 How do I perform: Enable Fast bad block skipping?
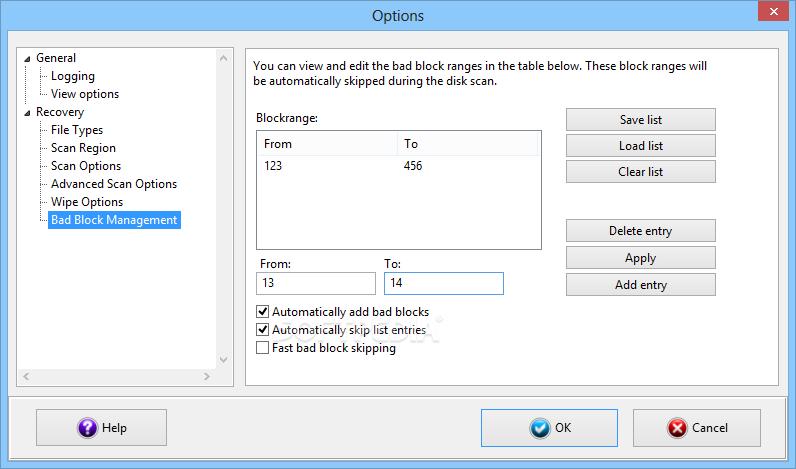point(262,348)
